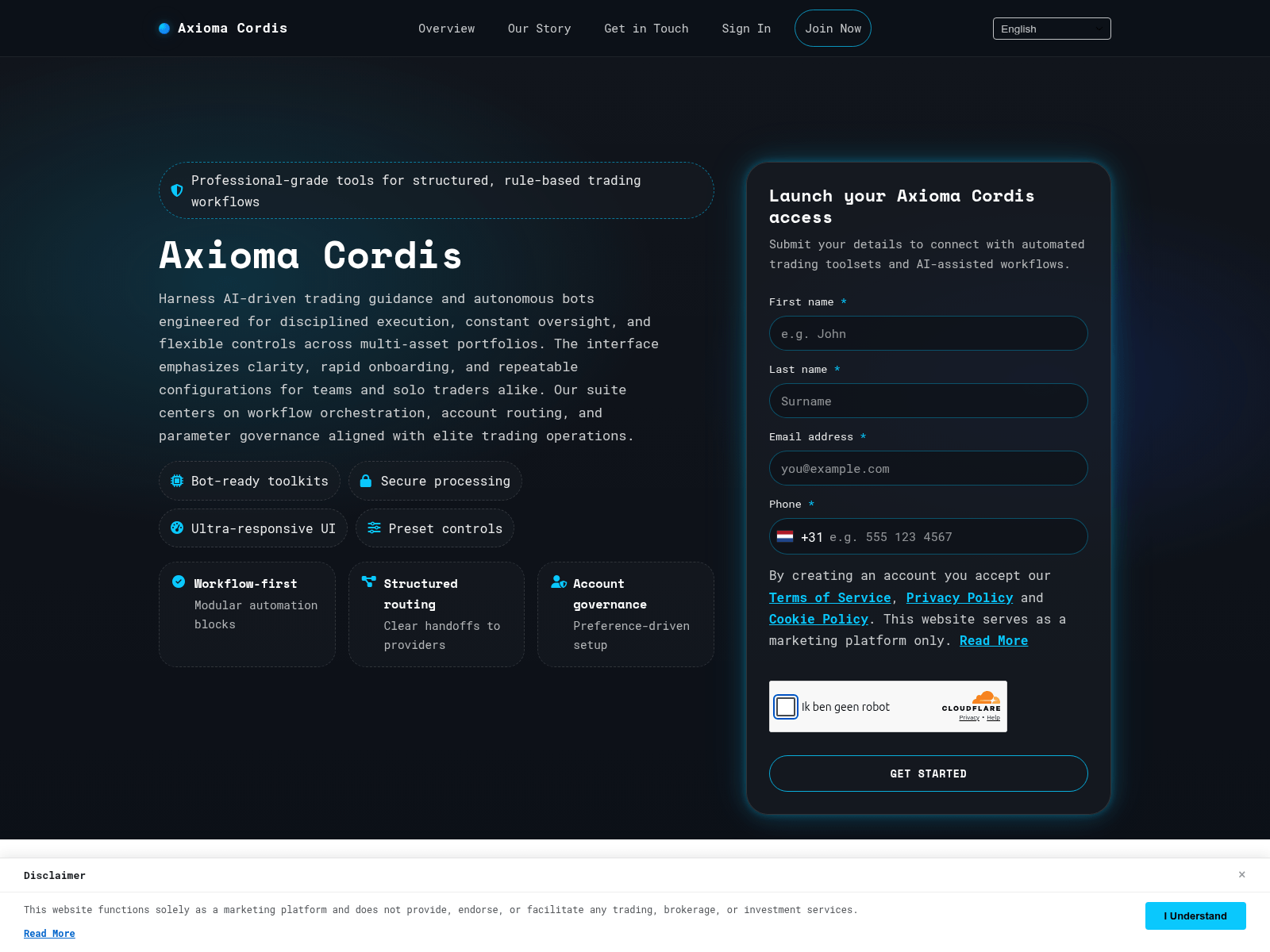The width and height of the screenshot is (1270, 952).
Task: Focus the Email address input field
Action: pos(929,468)
